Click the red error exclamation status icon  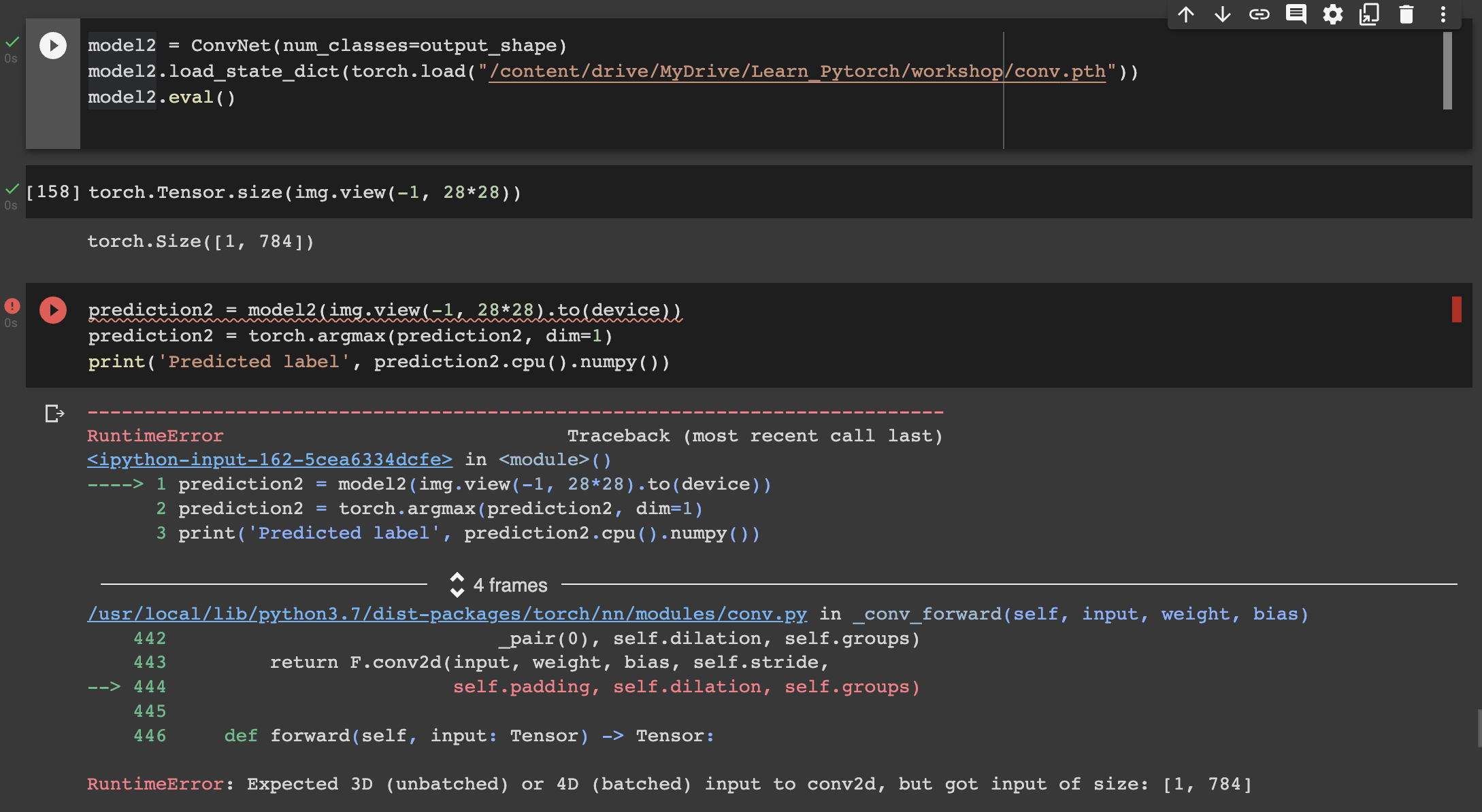[12, 305]
